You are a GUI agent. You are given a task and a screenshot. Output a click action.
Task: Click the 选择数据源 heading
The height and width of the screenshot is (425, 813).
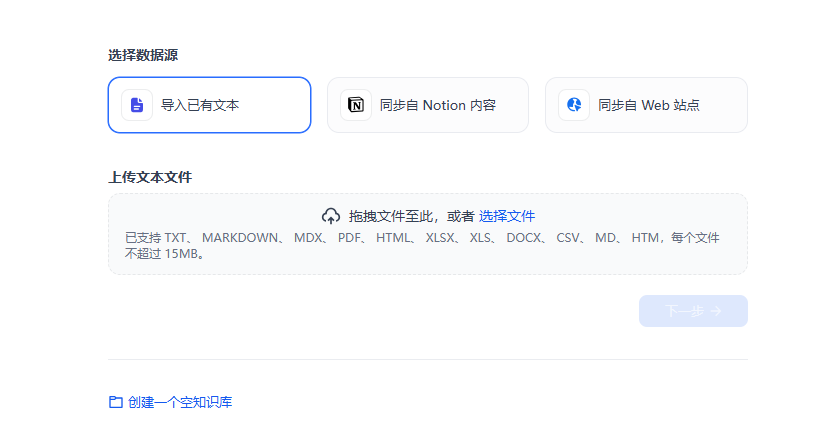[143, 55]
